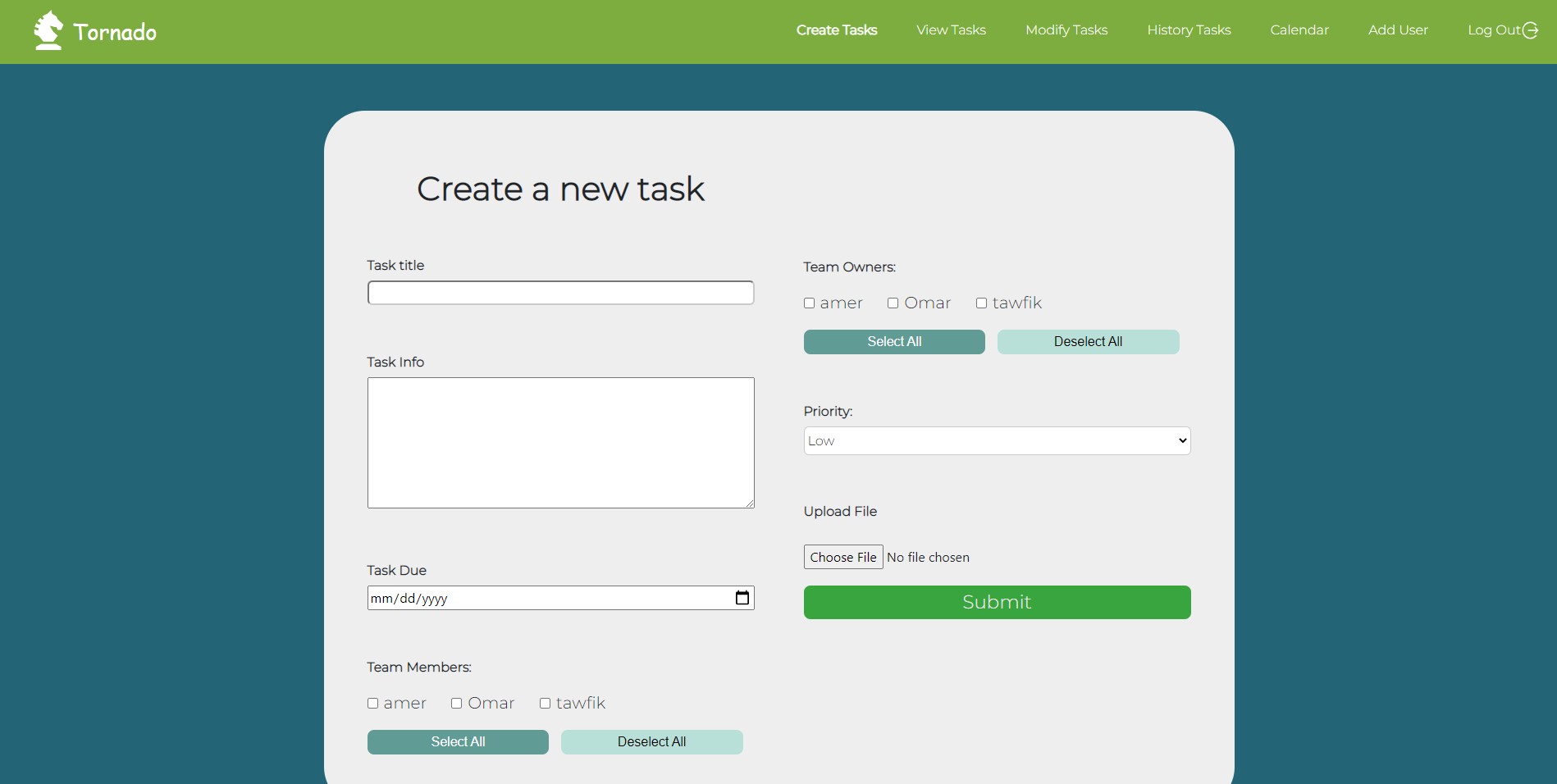Check tawfik under Team Members

(545, 704)
